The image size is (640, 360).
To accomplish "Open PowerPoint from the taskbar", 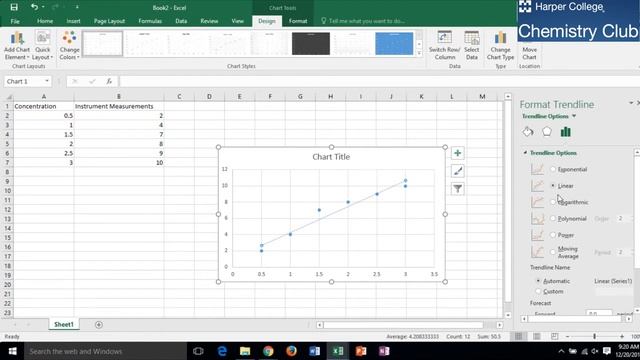I will (361, 351).
